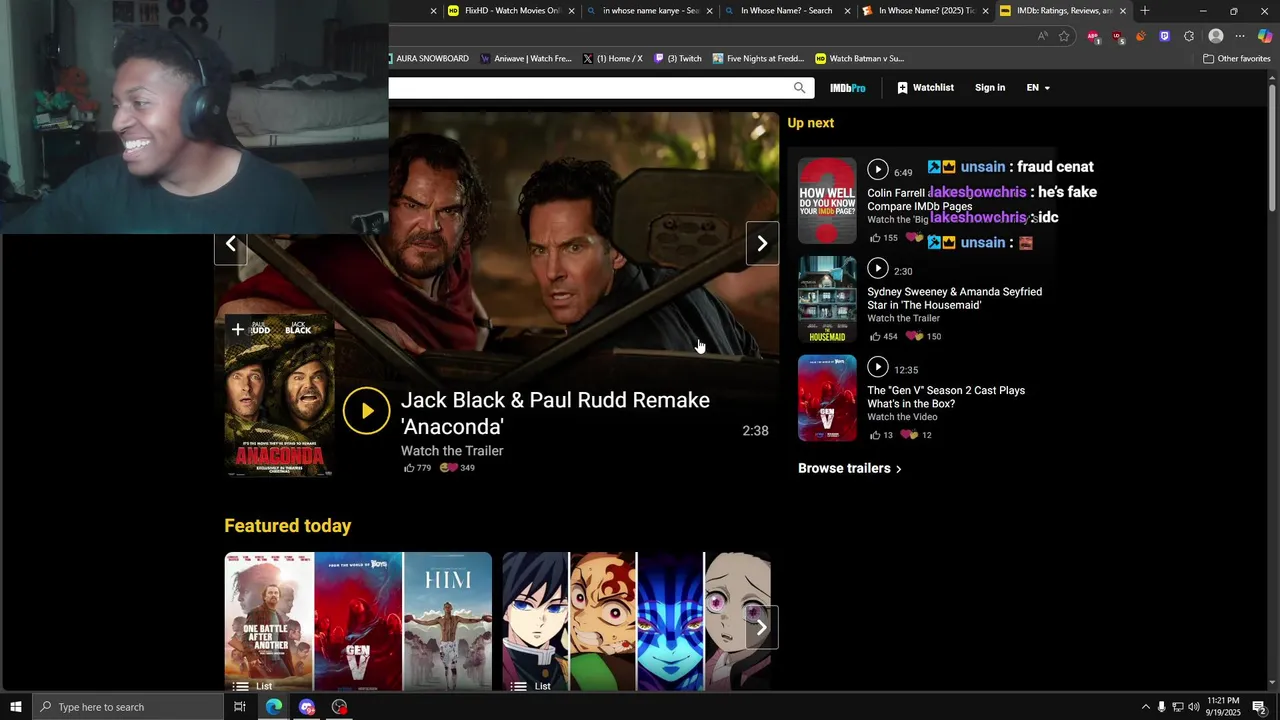Focus the IMDb search input field
This screenshot has width=1280, height=720.
pos(588,88)
